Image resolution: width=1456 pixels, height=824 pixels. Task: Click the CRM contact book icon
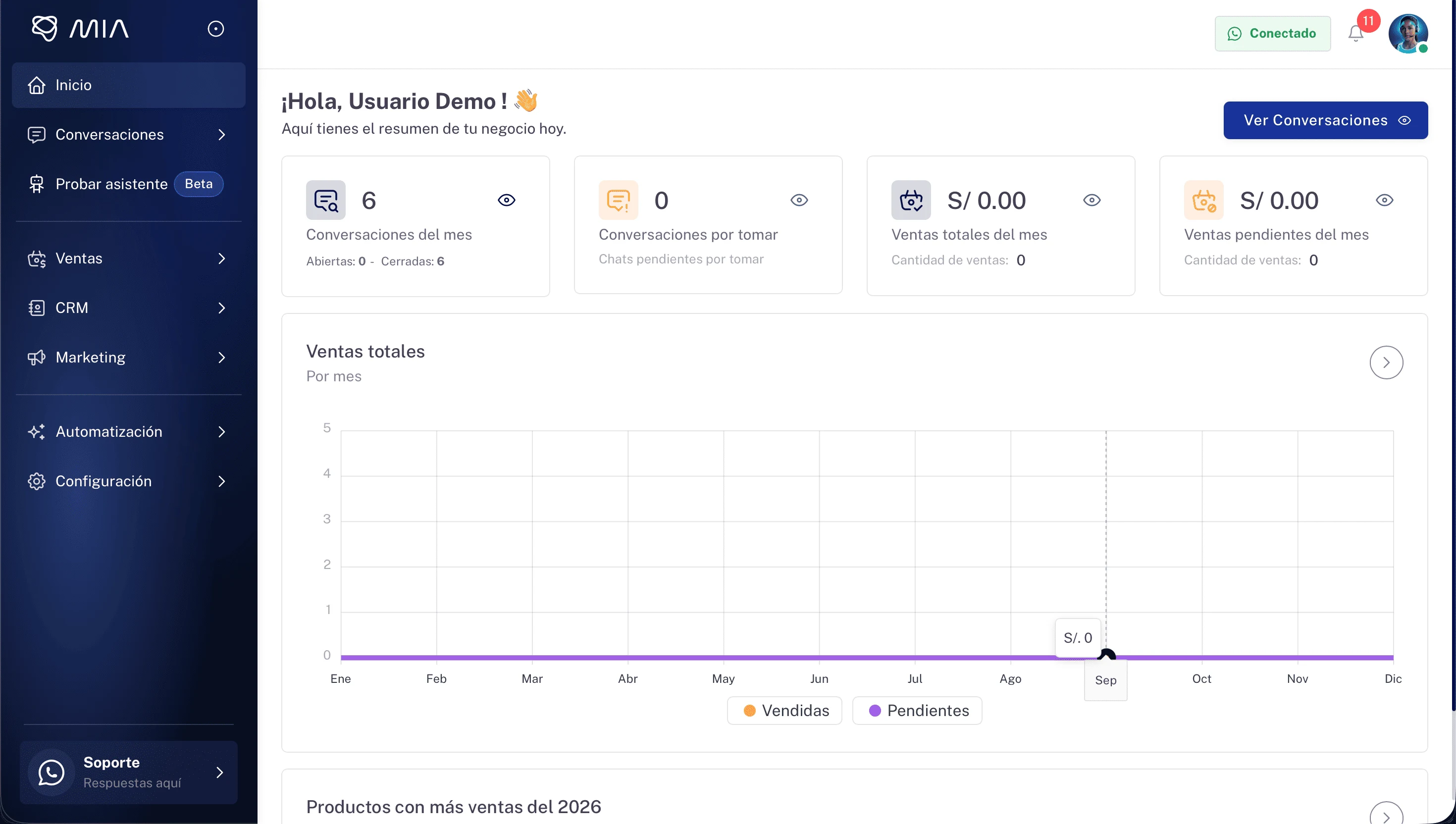(x=37, y=308)
